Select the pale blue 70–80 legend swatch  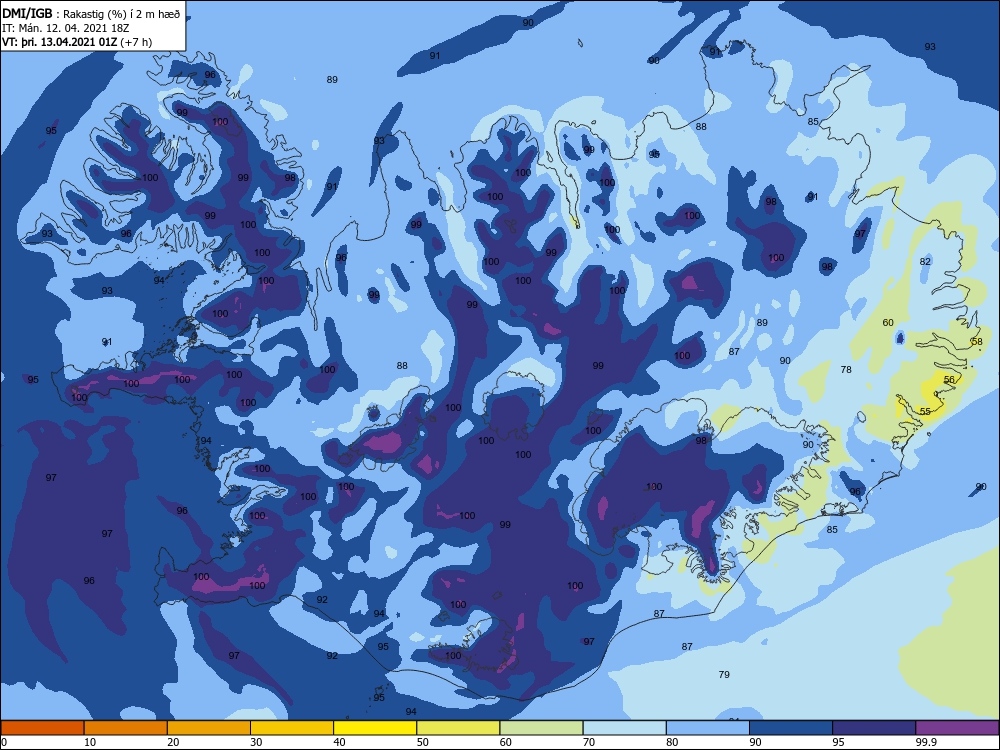624,728
